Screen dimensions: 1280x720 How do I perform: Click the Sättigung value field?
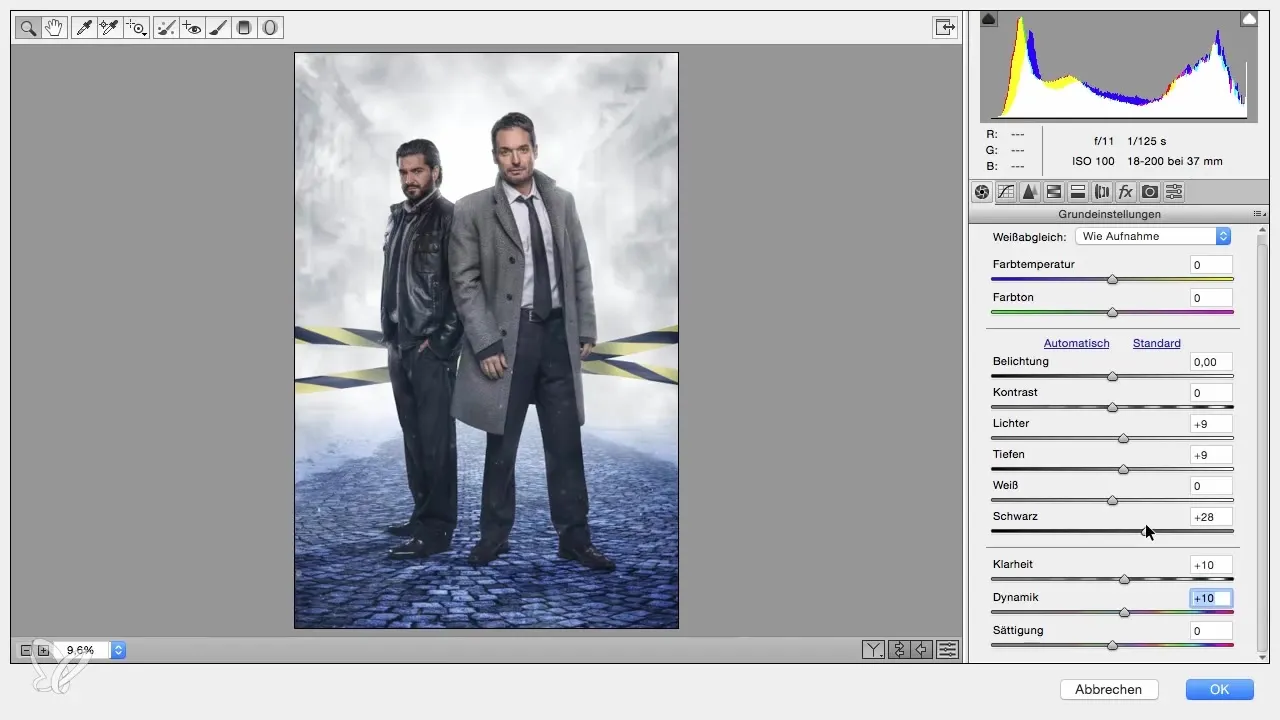(1211, 631)
